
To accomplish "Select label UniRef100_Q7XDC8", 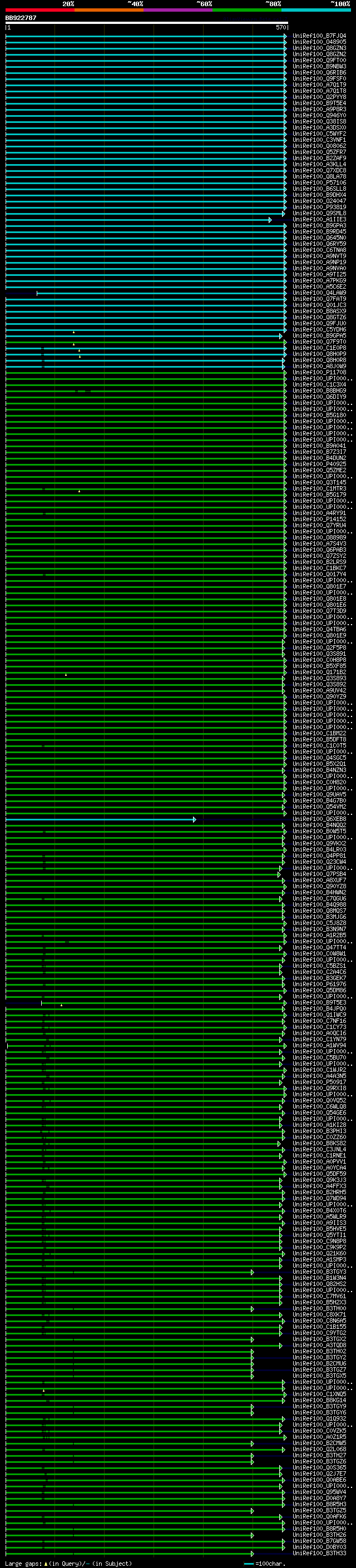I will pos(319,170).
